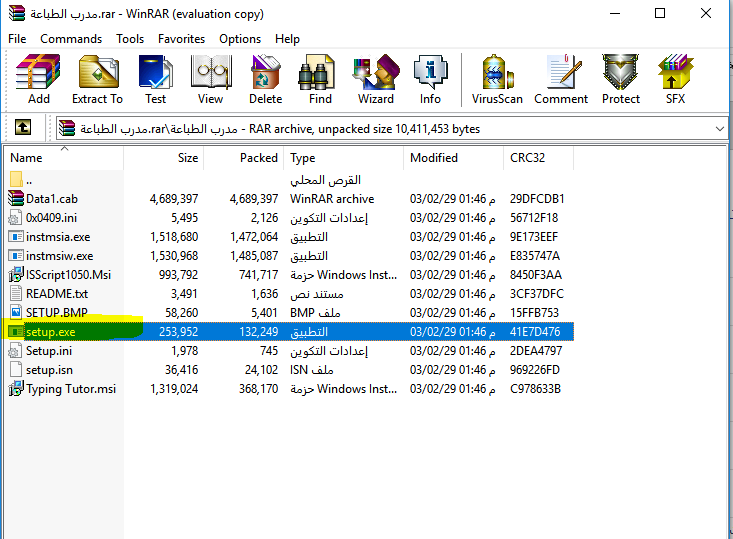Maximize the WinRAR window
This screenshot has width=733, height=539.
coord(660,13)
